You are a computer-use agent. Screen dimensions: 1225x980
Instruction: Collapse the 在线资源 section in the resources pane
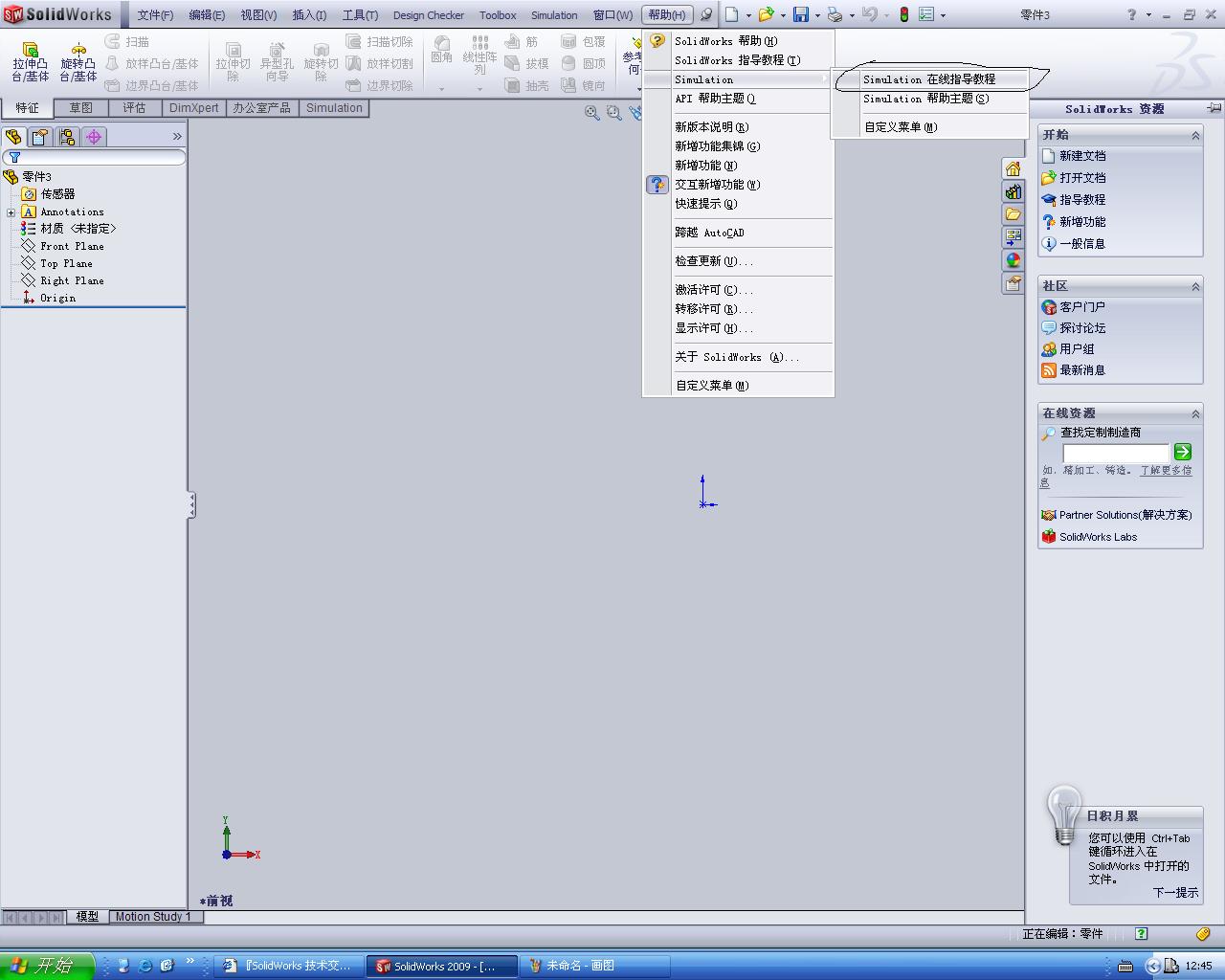pyautogui.click(x=1195, y=413)
